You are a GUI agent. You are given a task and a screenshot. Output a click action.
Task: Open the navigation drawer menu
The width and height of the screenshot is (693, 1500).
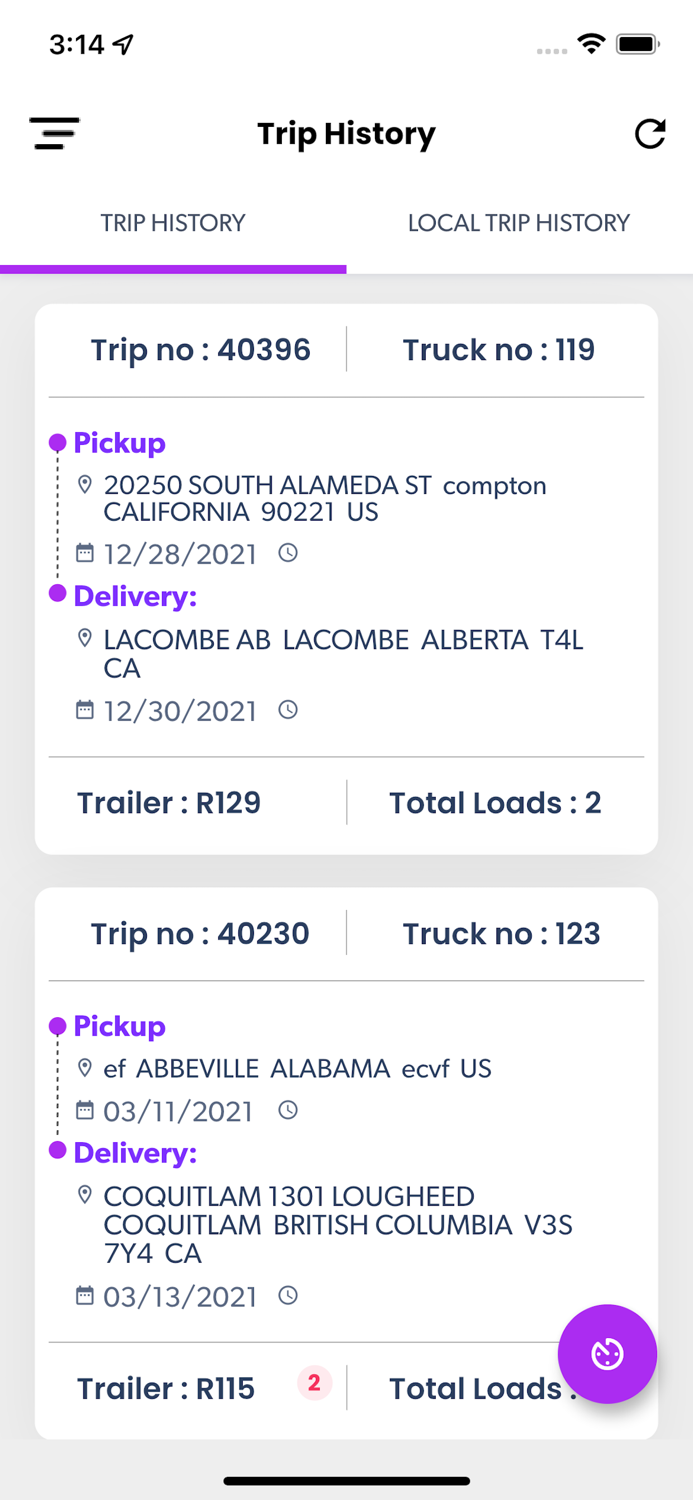(54, 133)
